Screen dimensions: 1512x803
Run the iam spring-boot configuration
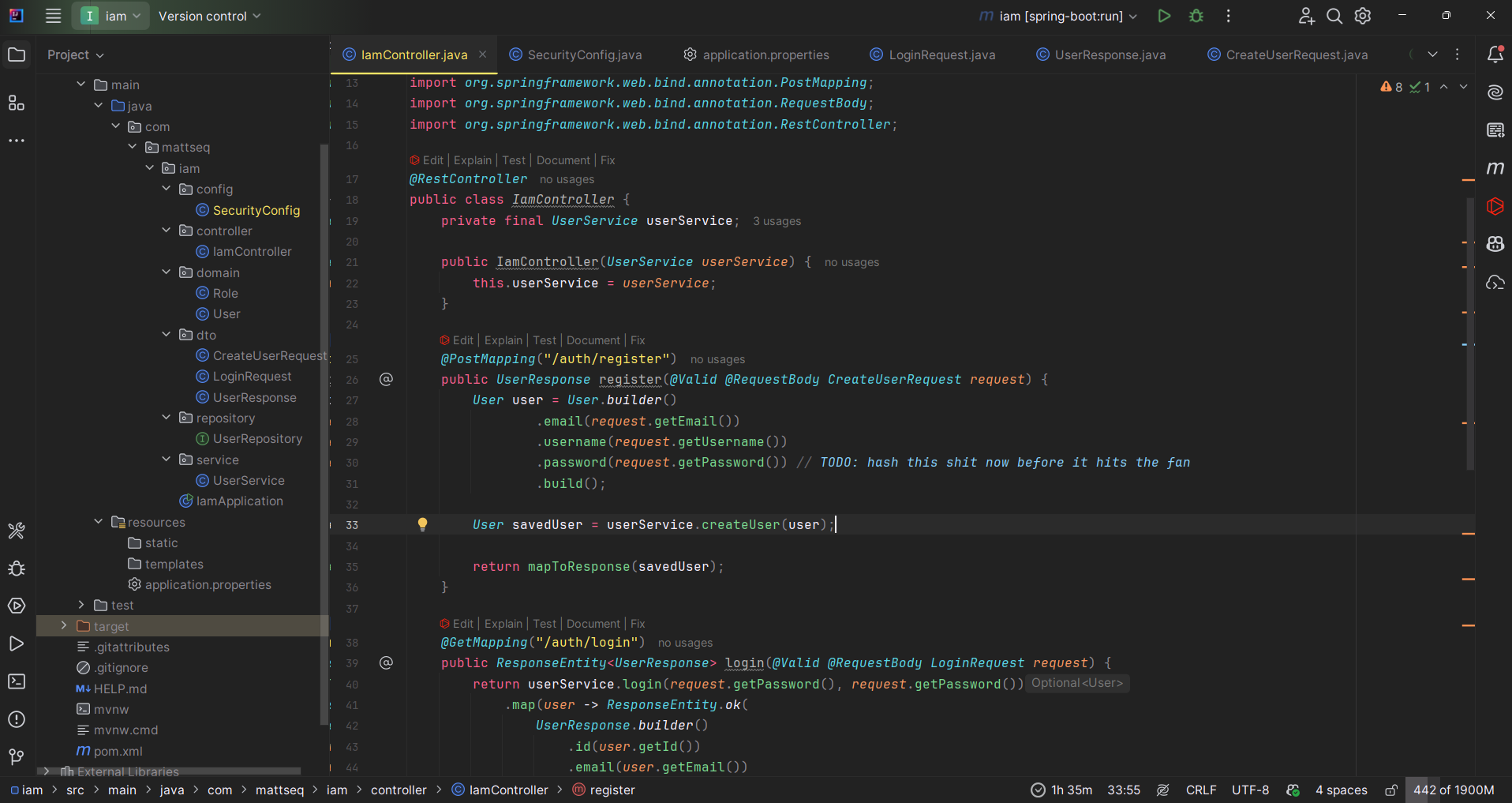pos(1163,16)
